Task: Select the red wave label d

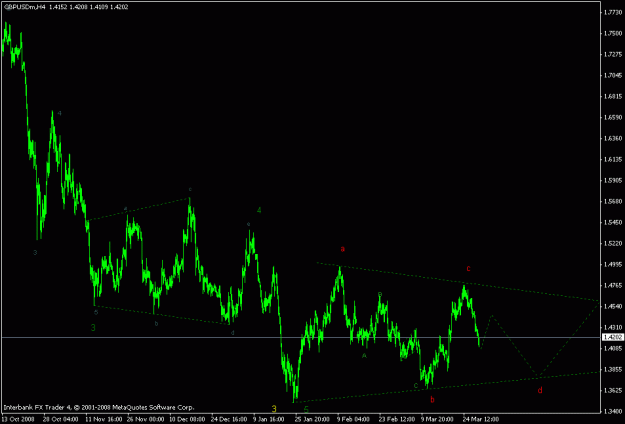Action: pos(540,390)
